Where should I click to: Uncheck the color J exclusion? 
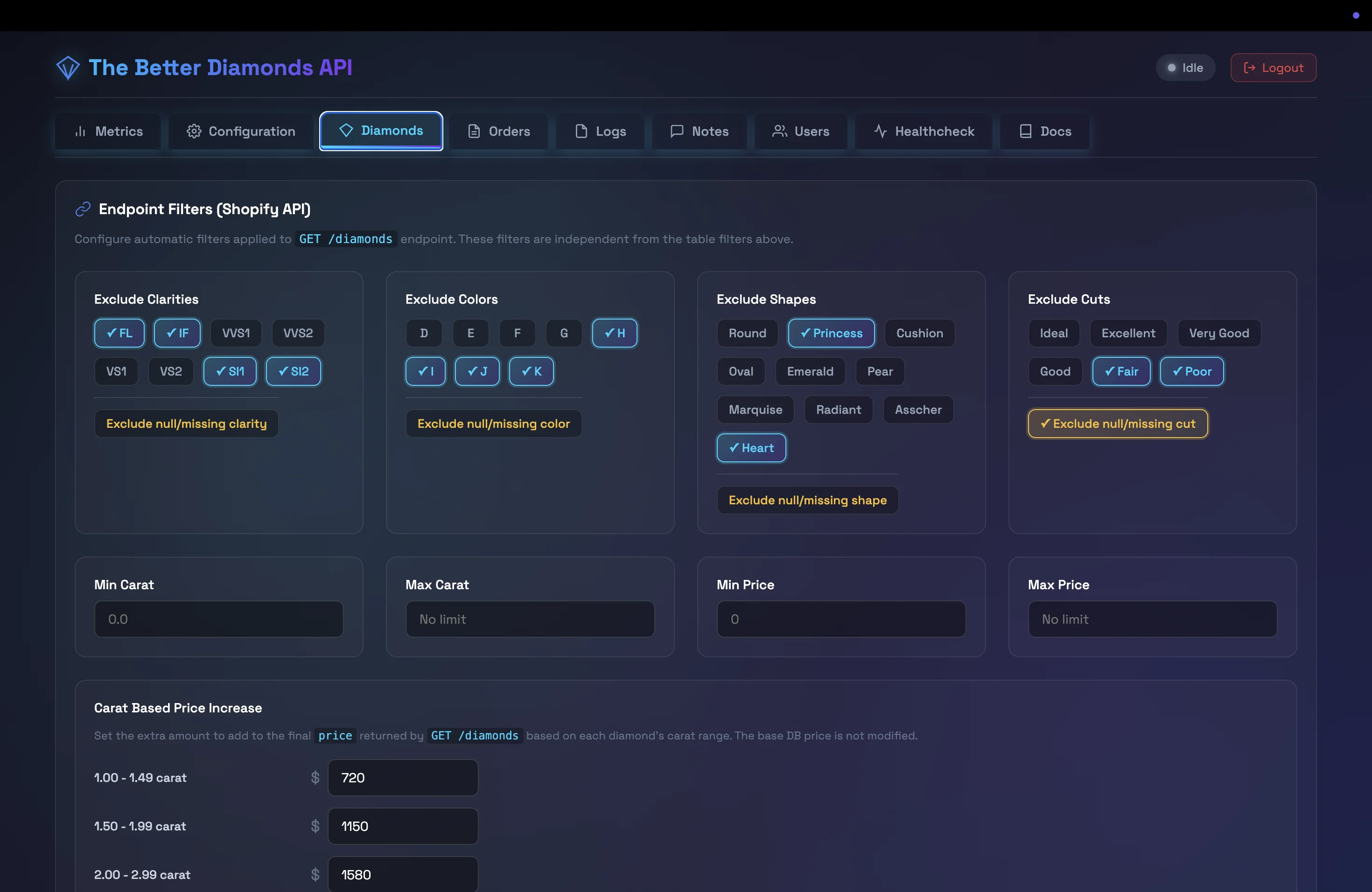click(477, 372)
